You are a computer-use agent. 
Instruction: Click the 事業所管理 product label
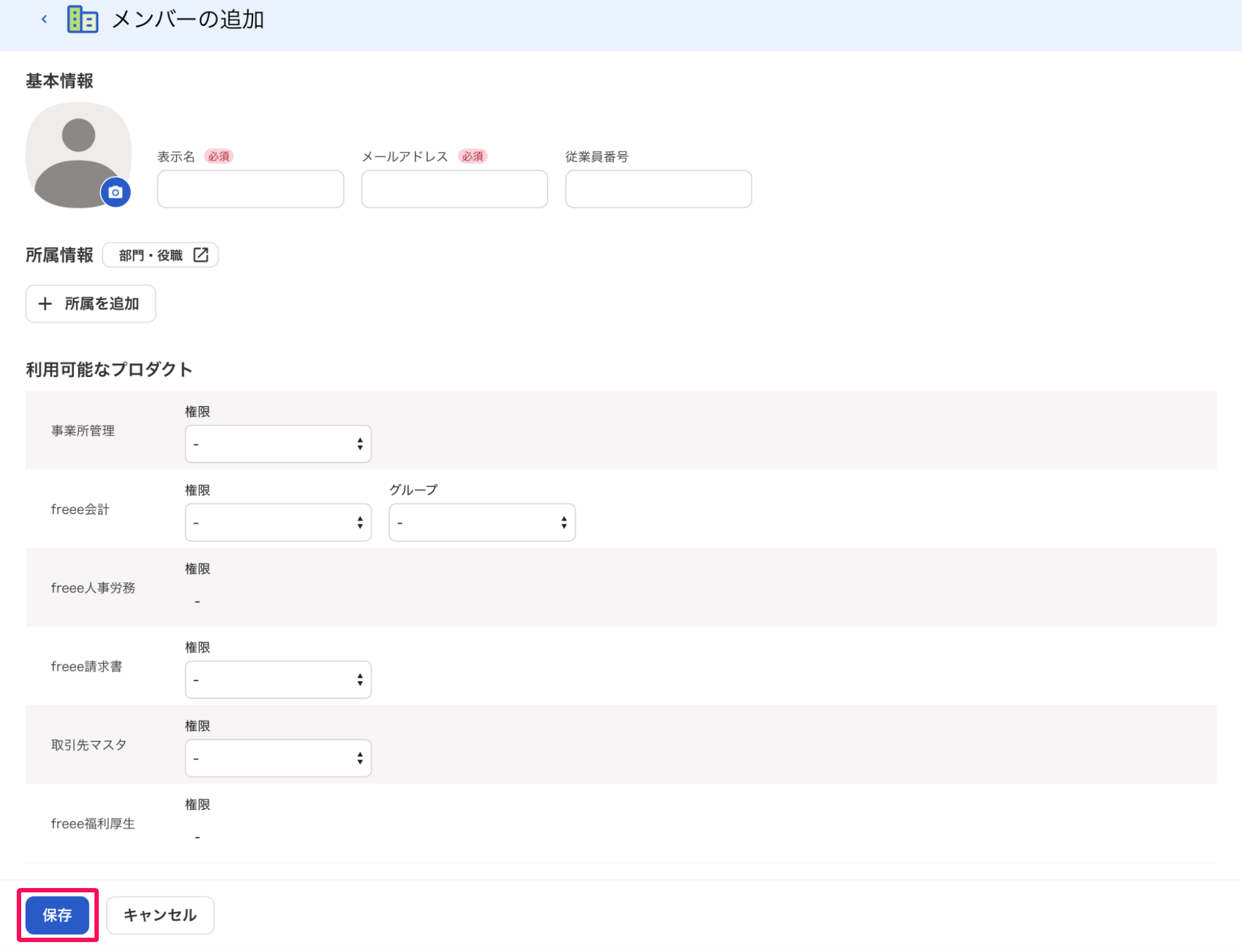point(83,431)
